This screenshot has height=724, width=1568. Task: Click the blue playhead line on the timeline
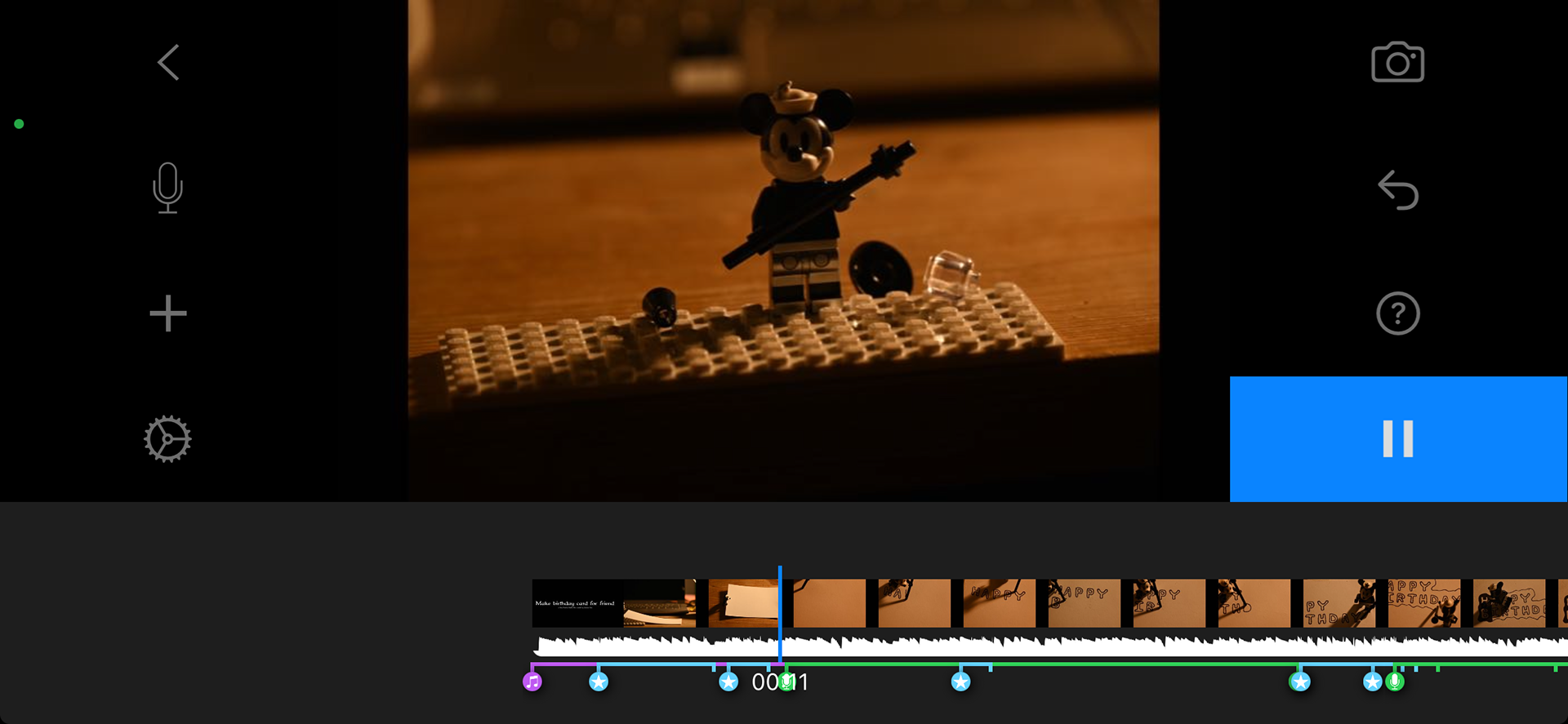click(x=780, y=614)
